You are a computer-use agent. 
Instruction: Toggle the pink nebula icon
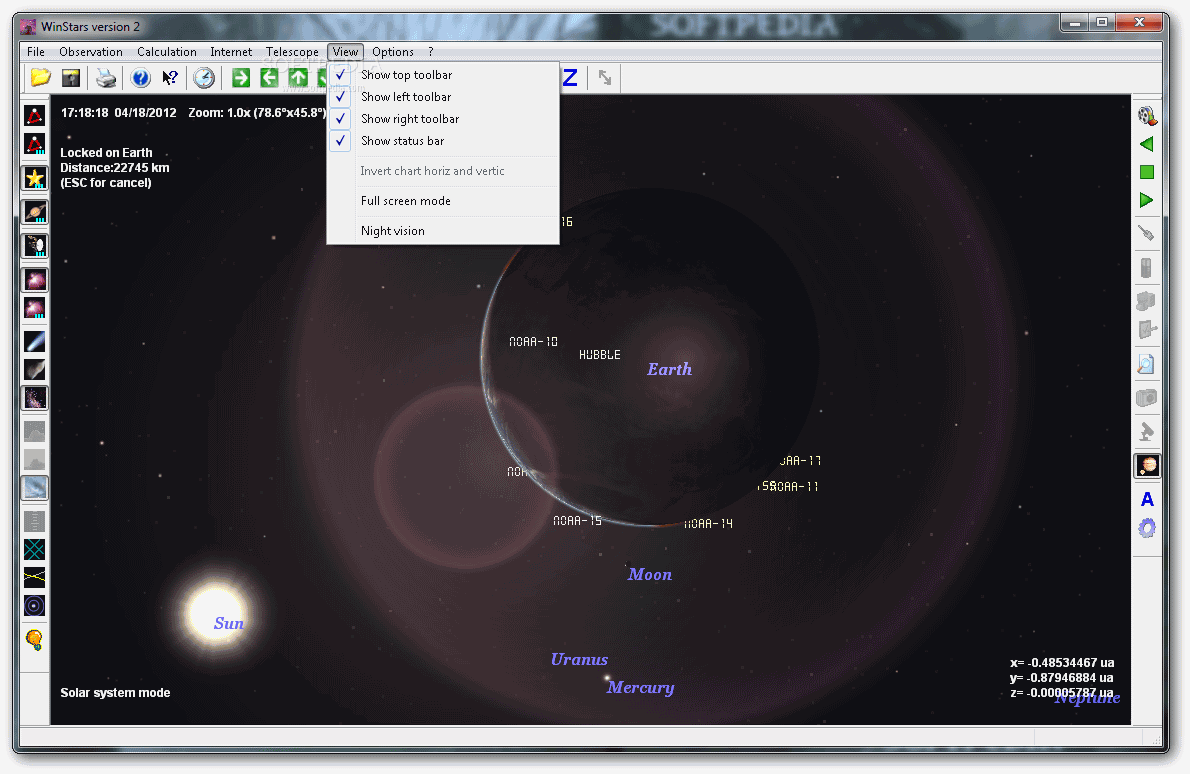[34, 279]
